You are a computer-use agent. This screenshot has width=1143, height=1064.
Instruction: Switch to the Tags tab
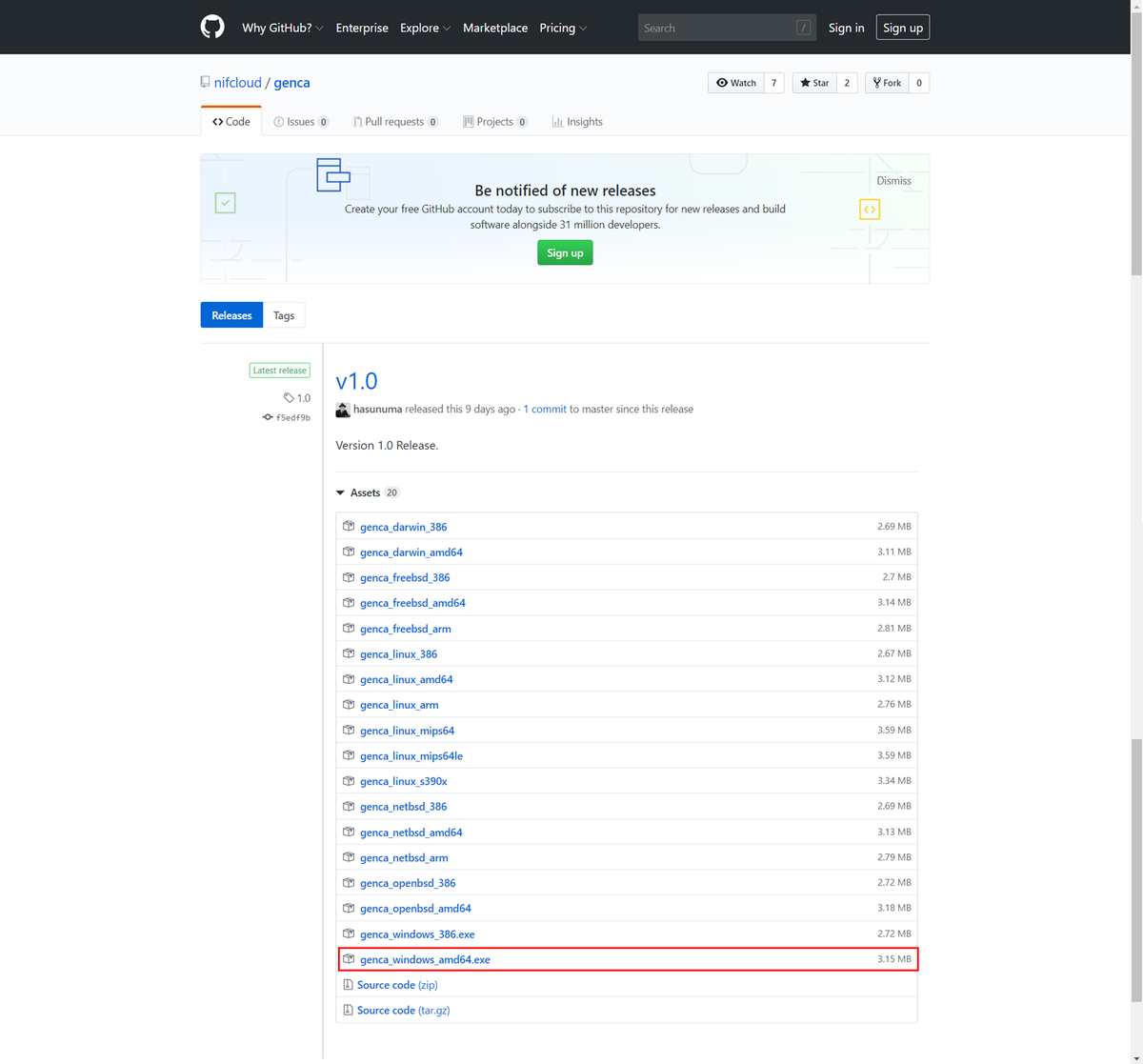[284, 315]
